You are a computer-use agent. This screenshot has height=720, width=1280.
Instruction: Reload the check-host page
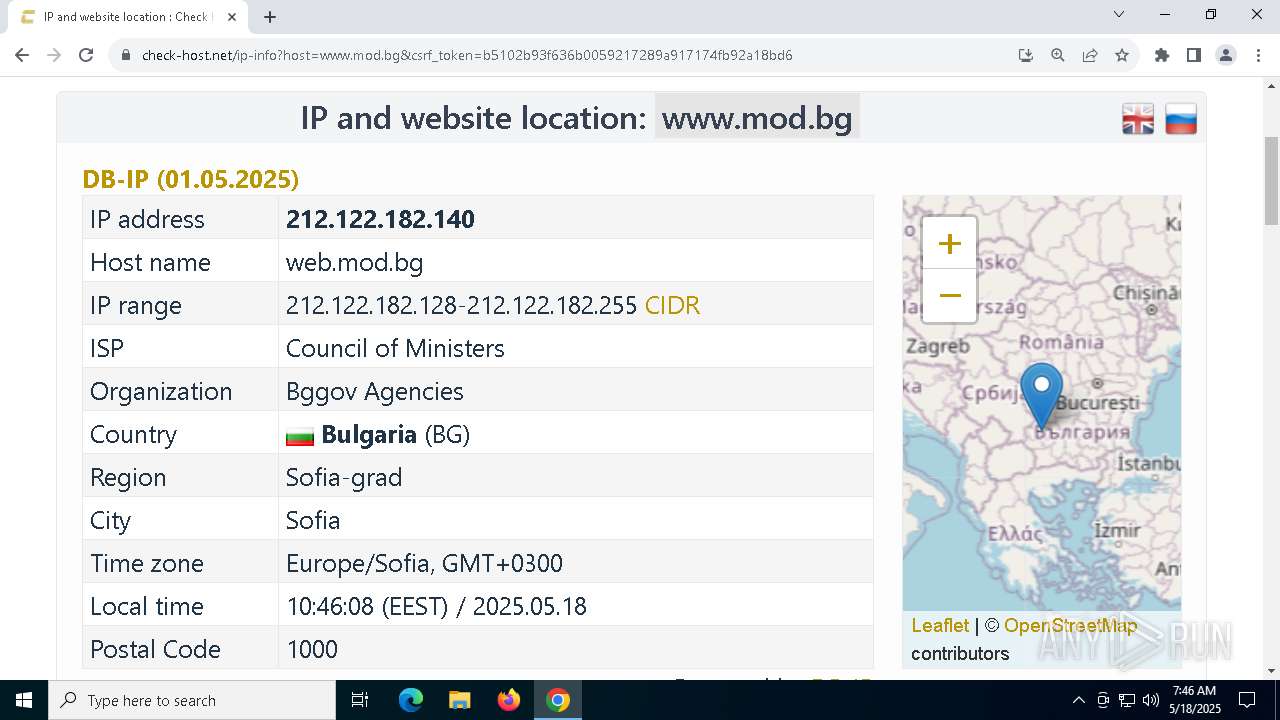[x=86, y=55]
